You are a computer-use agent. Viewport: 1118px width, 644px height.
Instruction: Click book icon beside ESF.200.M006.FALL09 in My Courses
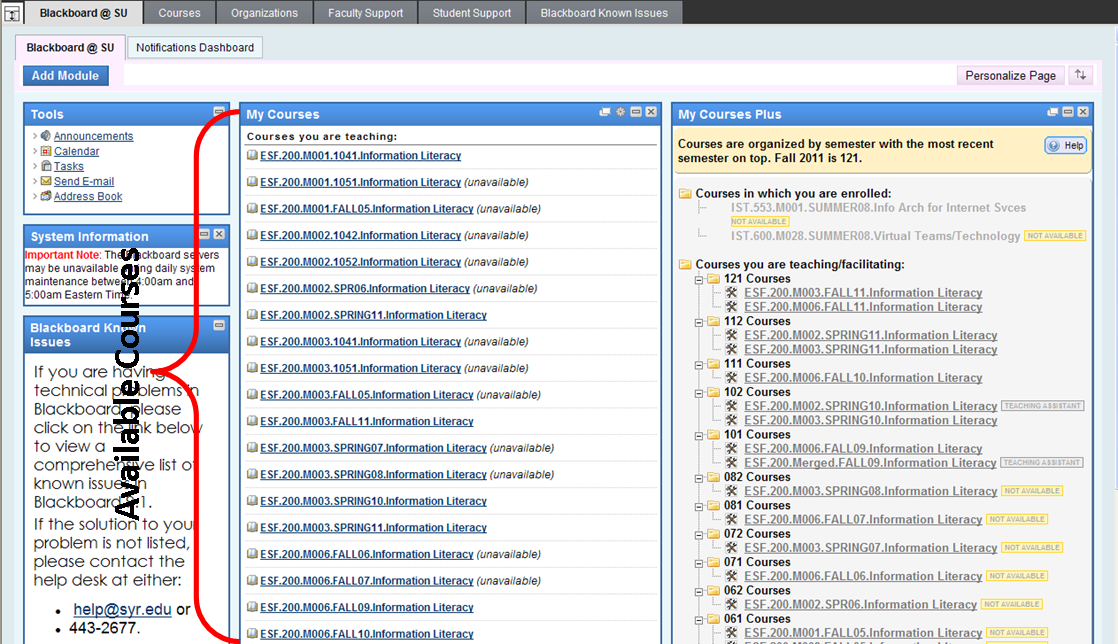point(252,607)
